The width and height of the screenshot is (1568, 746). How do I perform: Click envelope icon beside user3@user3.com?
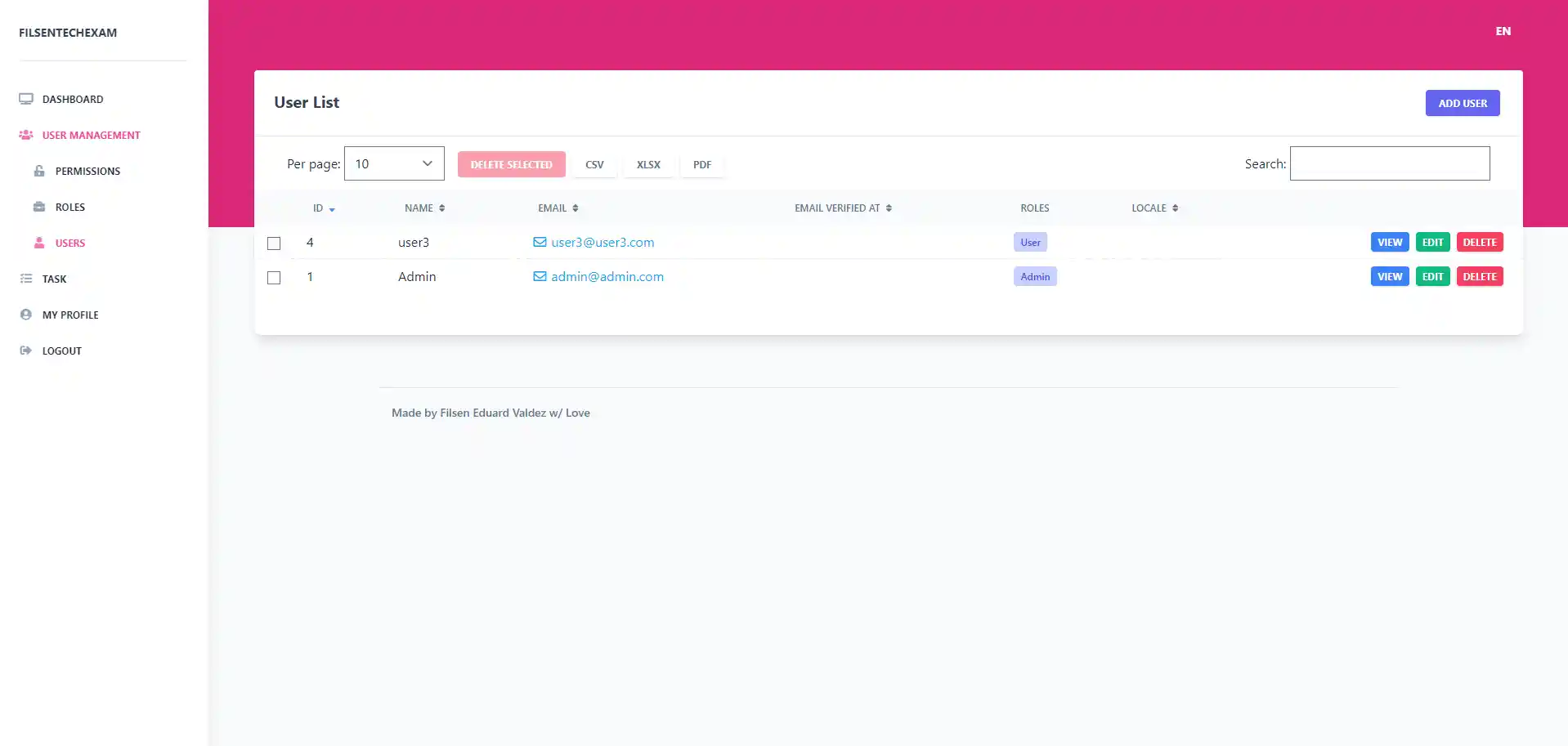540,242
